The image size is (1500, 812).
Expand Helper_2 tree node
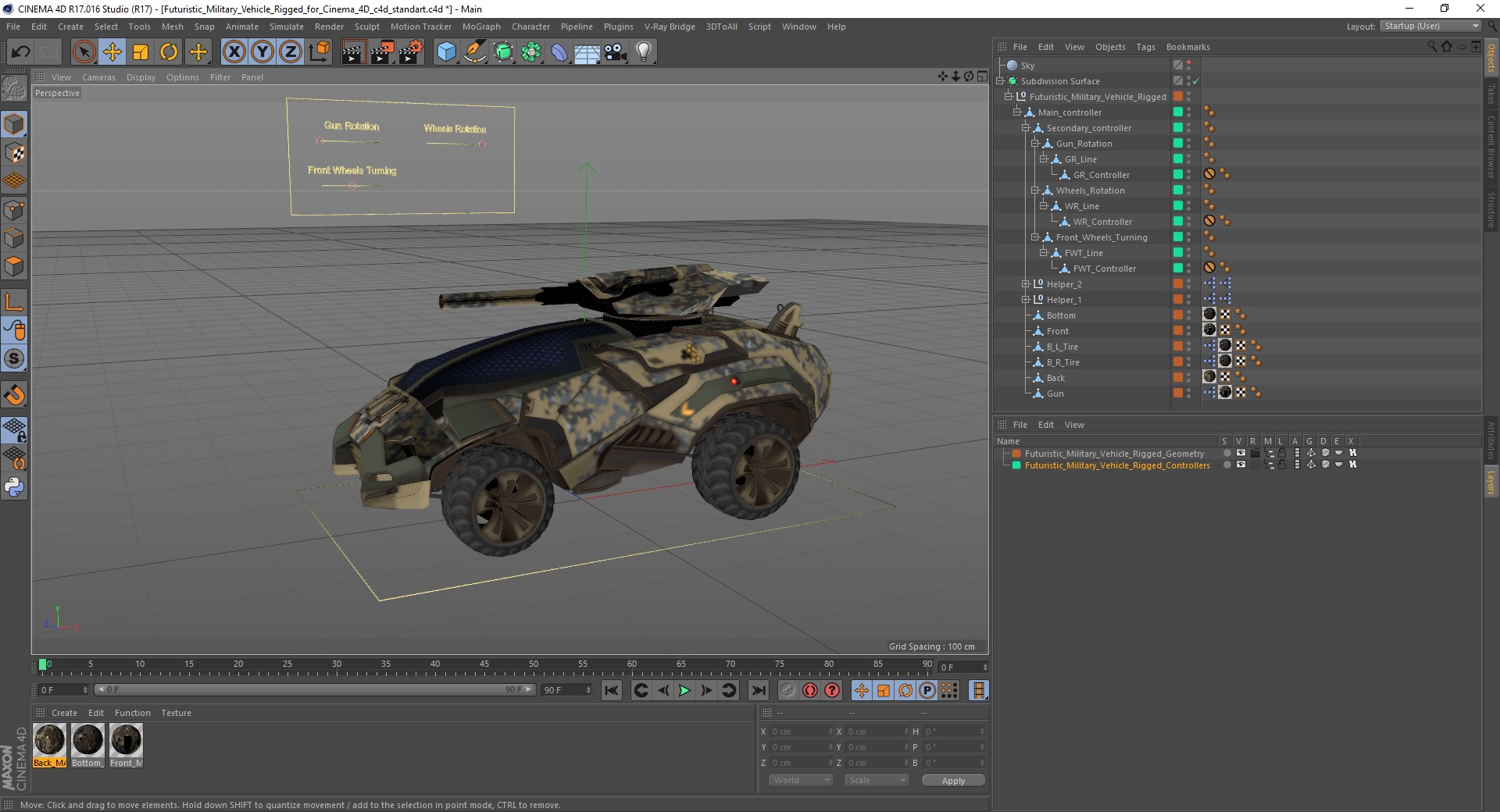[x=1026, y=284]
